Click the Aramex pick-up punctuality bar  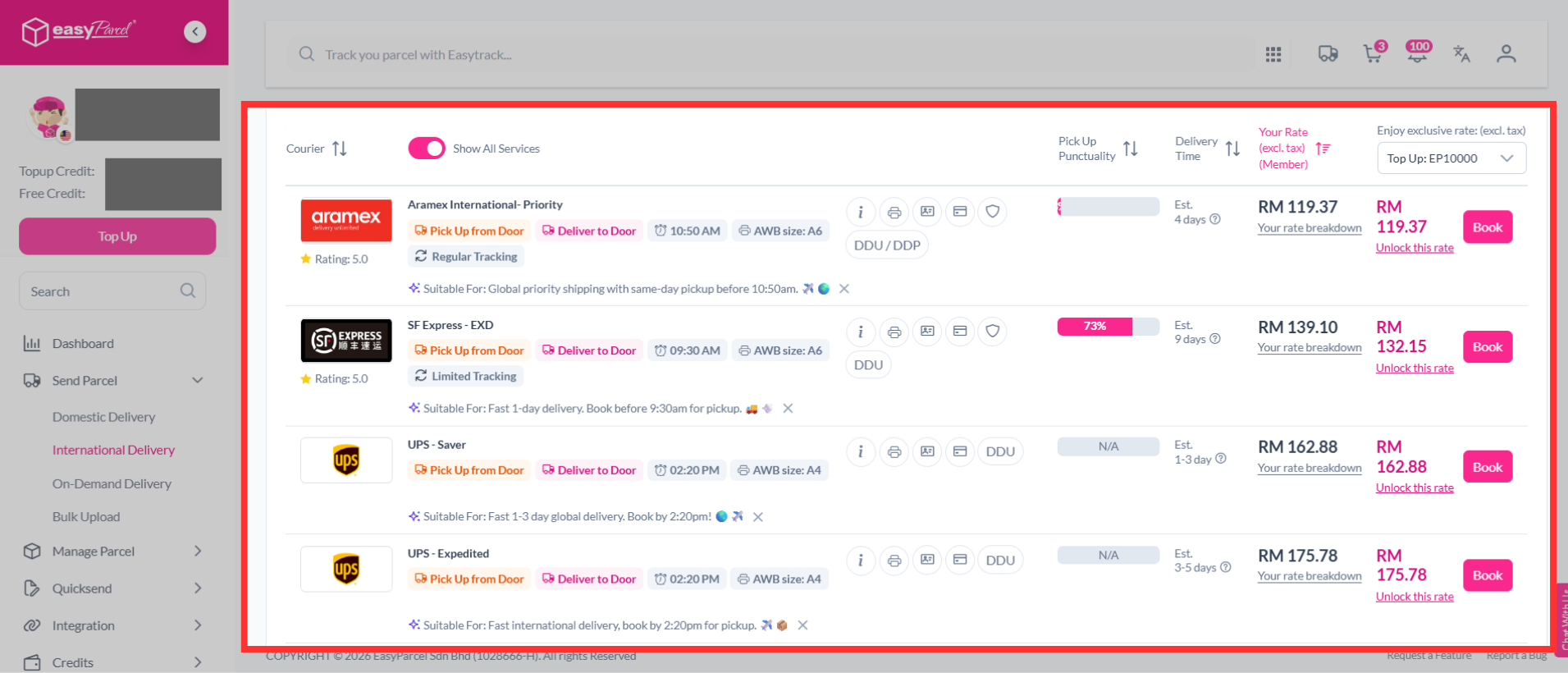(x=1109, y=207)
